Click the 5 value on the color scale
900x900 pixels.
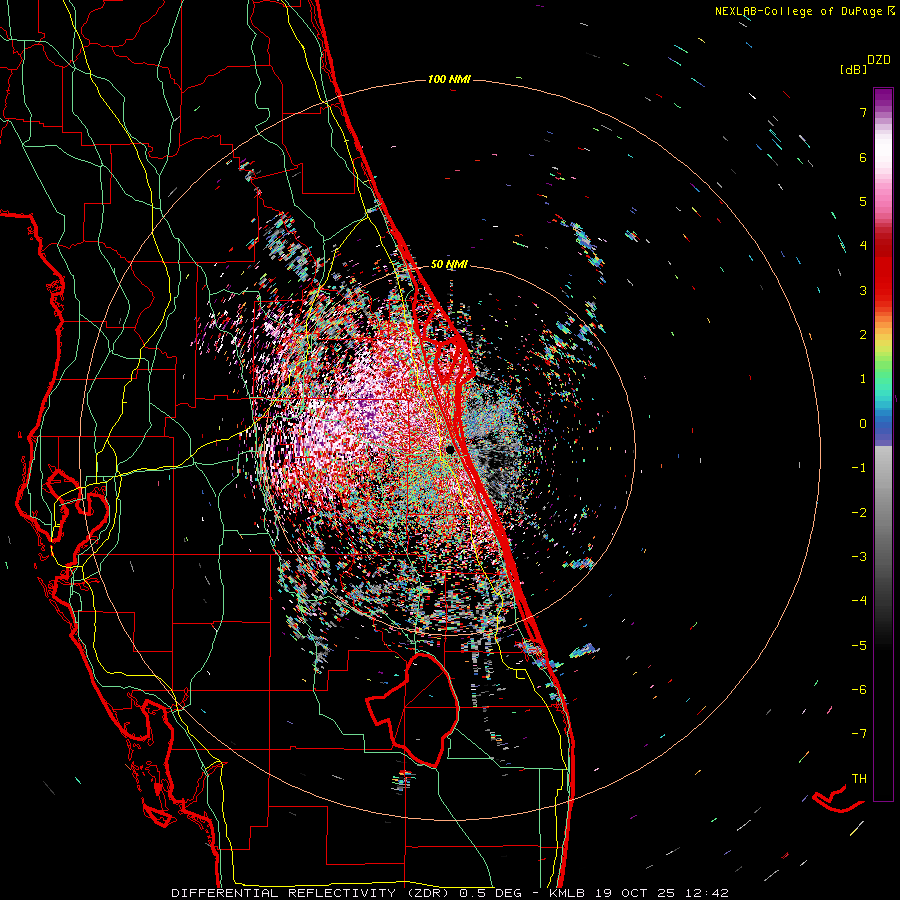(x=863, y=201)
